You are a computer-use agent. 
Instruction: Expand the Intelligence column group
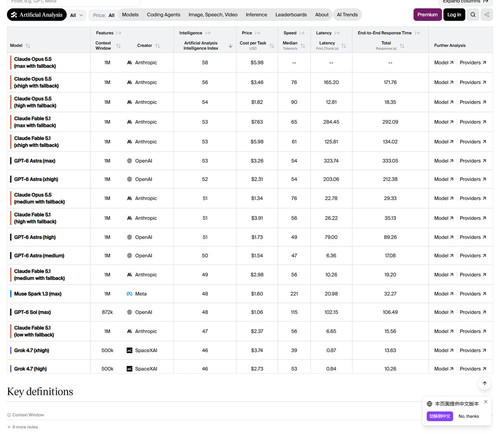pyautogui.click(x=208, y=33)
